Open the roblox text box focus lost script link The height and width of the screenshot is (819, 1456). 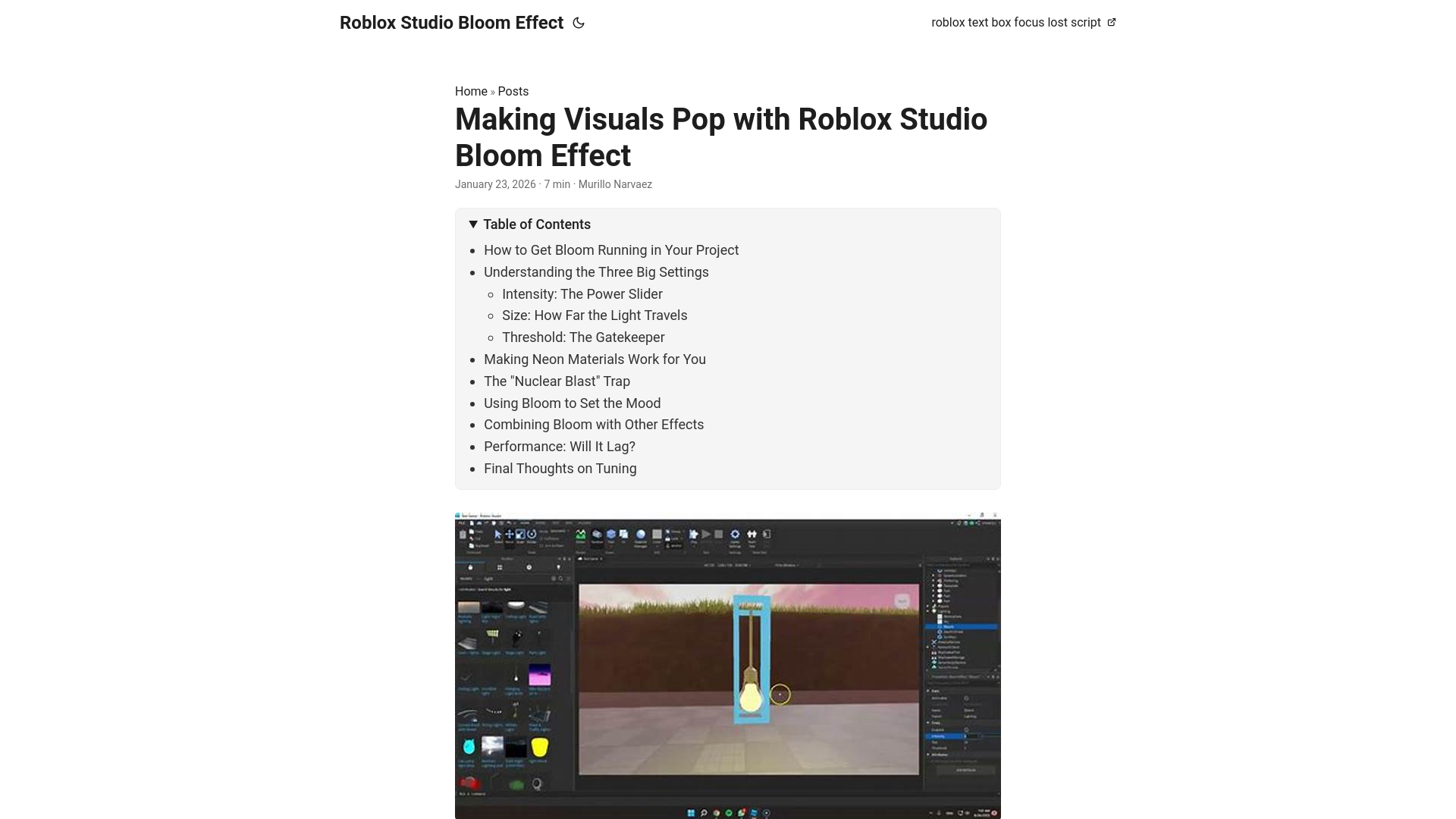click(x=1023, y=23)
